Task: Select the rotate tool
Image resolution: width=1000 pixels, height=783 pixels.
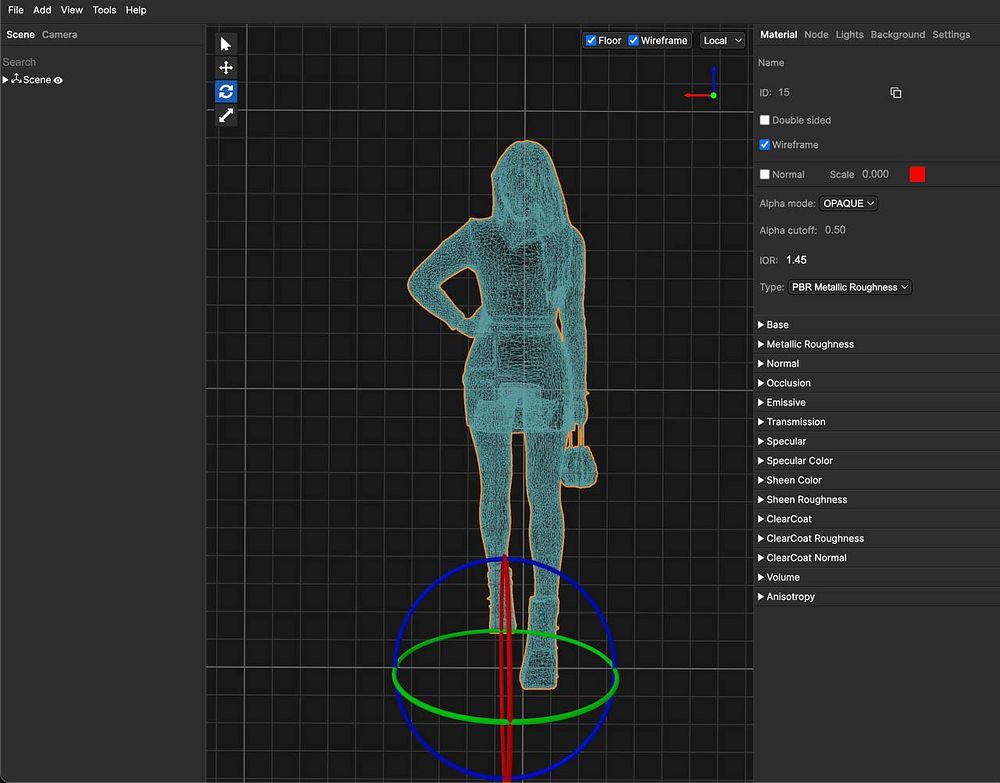Action: [226, 91]
